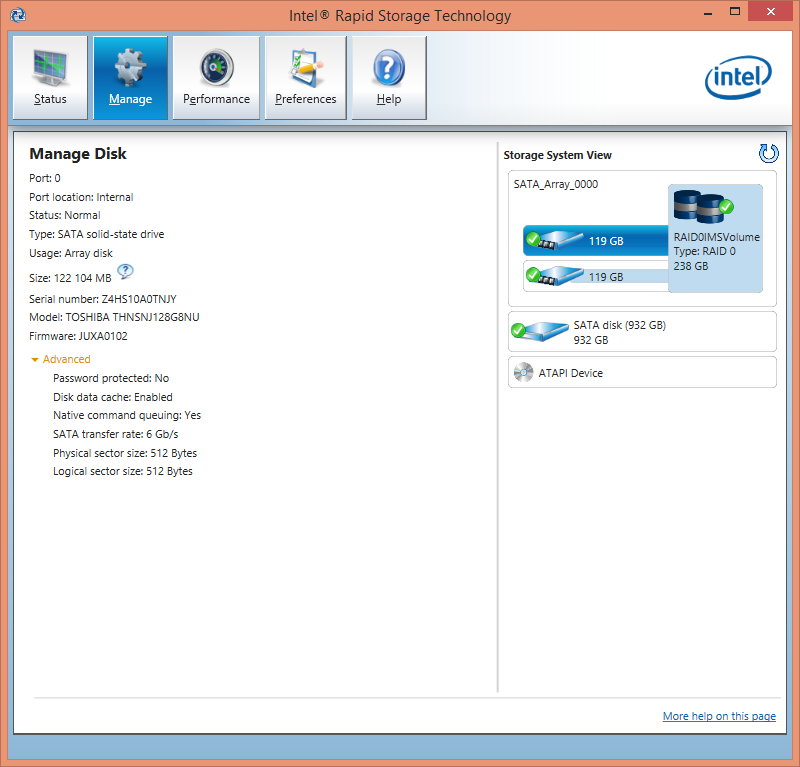Image resolution: width=800 pixels, height=767 pixels.
Task: Click the SATA transfer rate: 6 Gb/s text
Action: (115, 434)
